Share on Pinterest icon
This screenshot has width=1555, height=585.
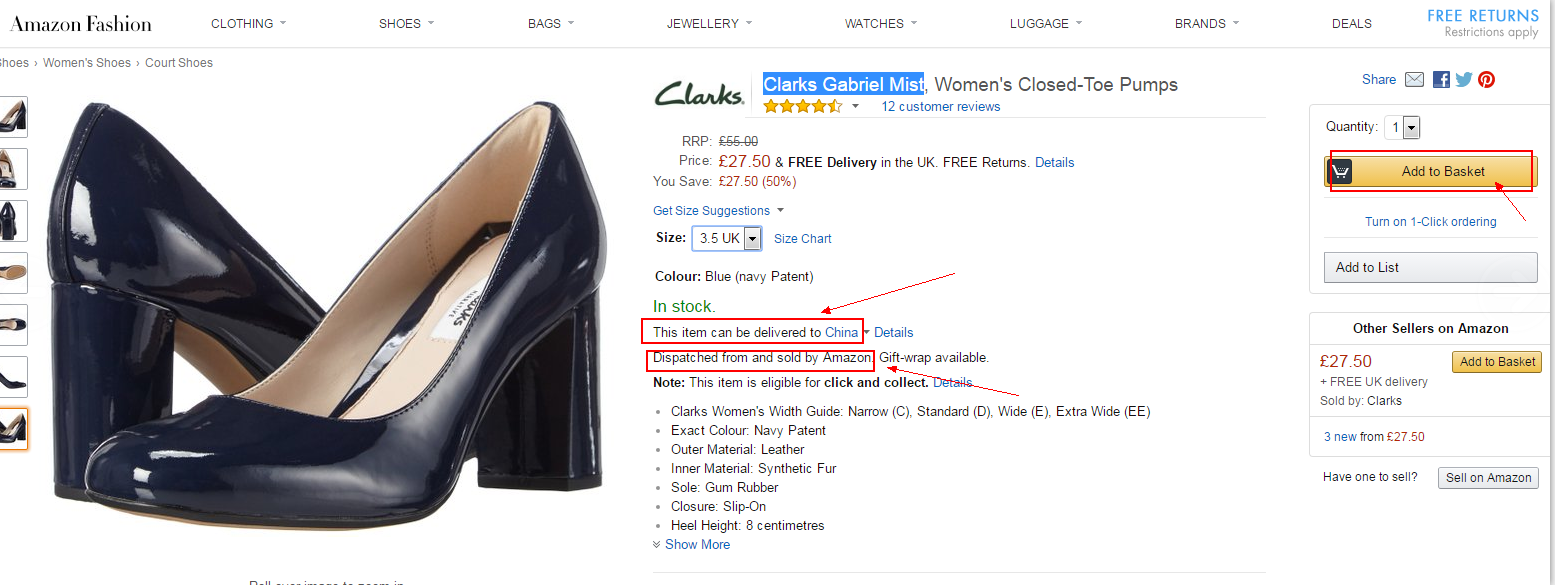point(1487,80)
